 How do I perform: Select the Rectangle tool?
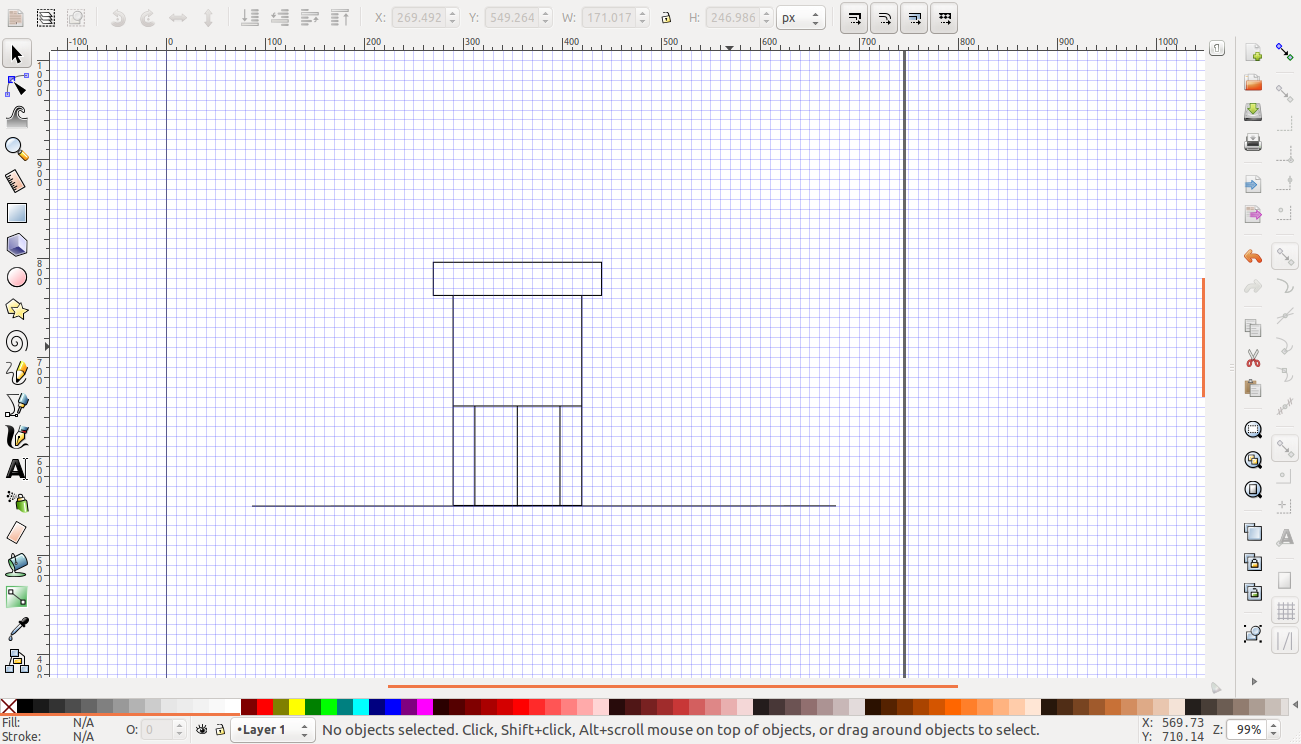[x=16, y=212]
